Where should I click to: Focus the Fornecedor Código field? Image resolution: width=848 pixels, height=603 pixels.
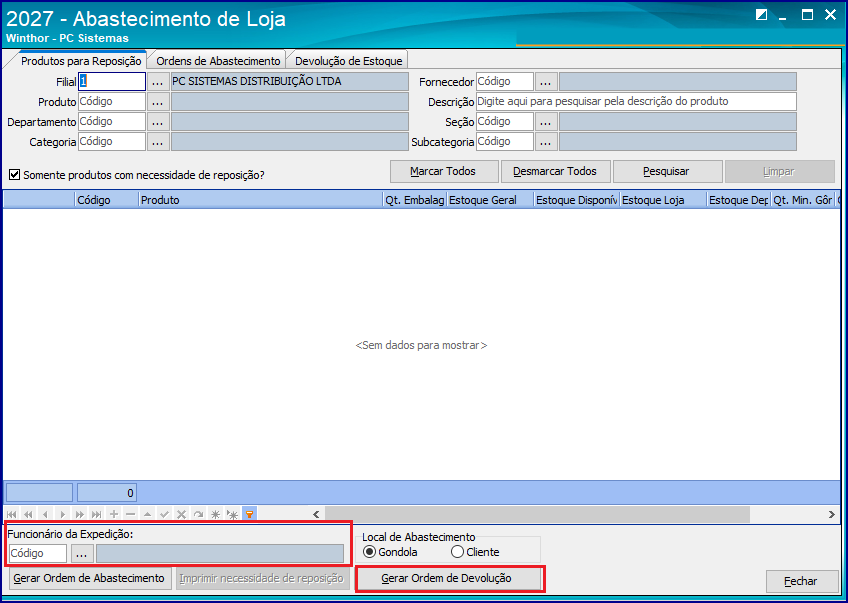(505, 82)
